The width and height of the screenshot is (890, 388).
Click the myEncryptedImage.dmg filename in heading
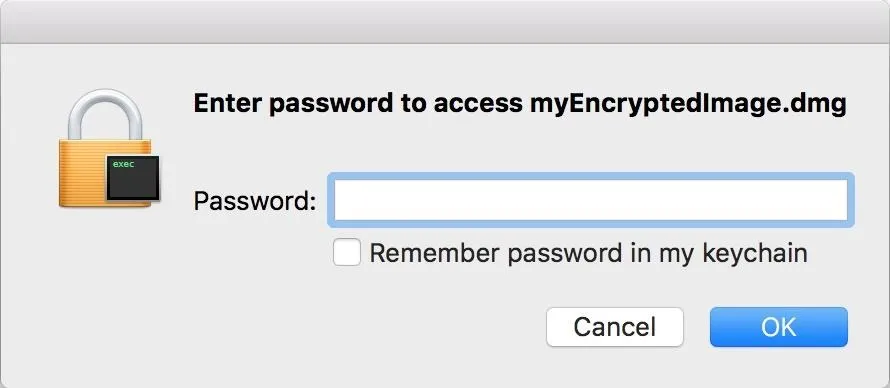688,104
